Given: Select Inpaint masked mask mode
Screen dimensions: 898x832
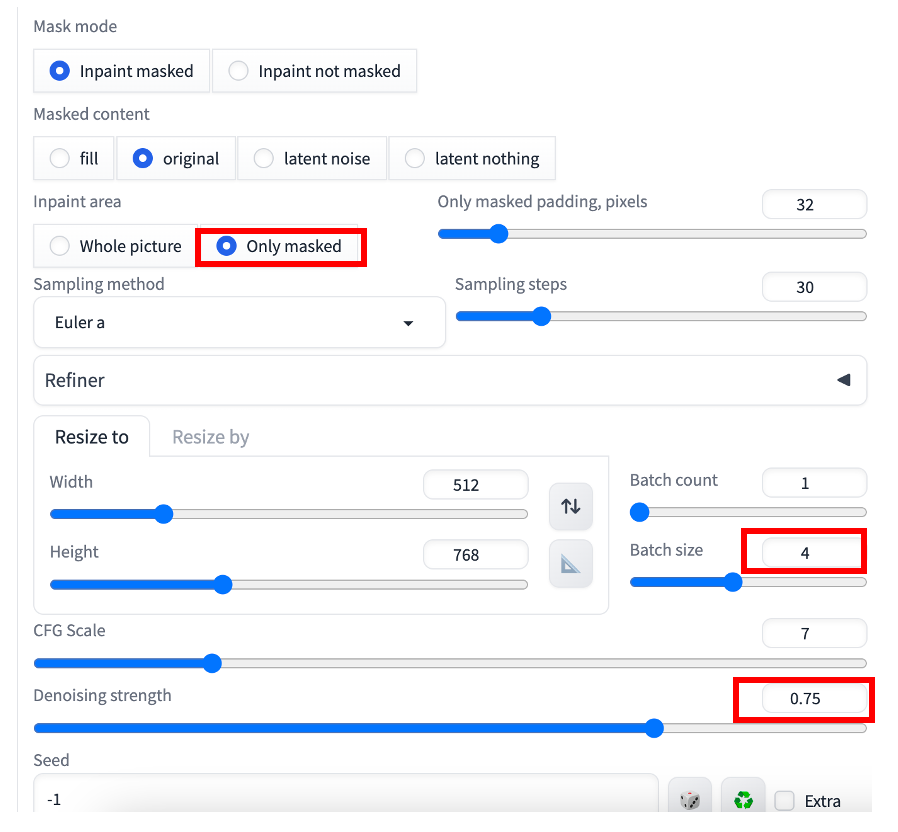Looking at the screenshot, I should (x=121, y=71).
